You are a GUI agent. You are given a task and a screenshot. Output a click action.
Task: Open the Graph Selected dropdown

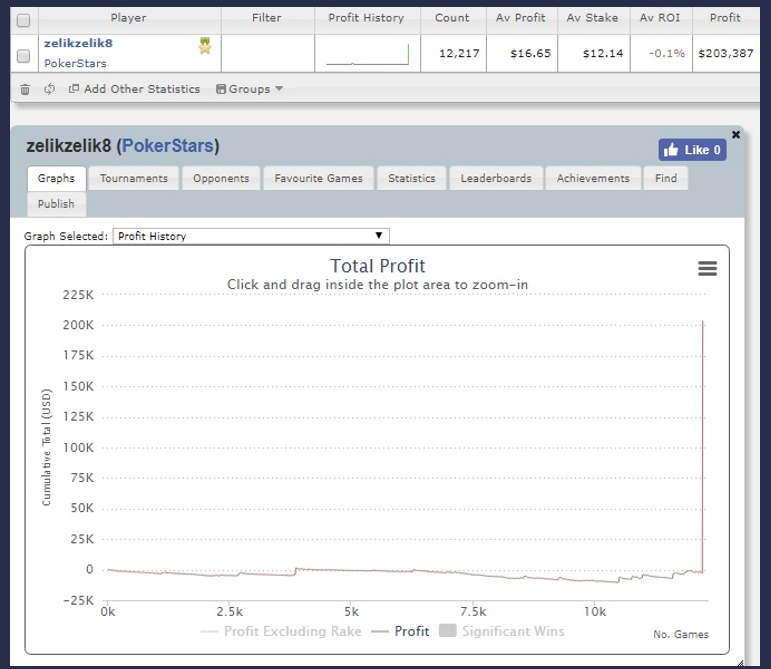(x=250, y=236)
